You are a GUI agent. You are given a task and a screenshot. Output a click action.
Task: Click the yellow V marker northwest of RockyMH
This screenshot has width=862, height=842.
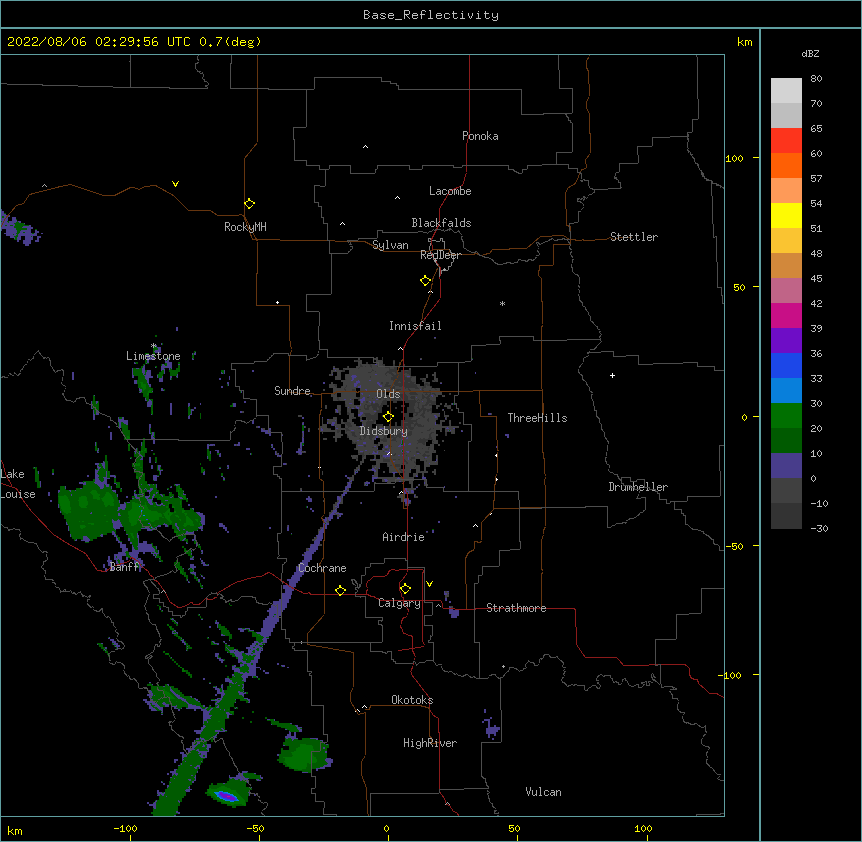tap(175, 184)
